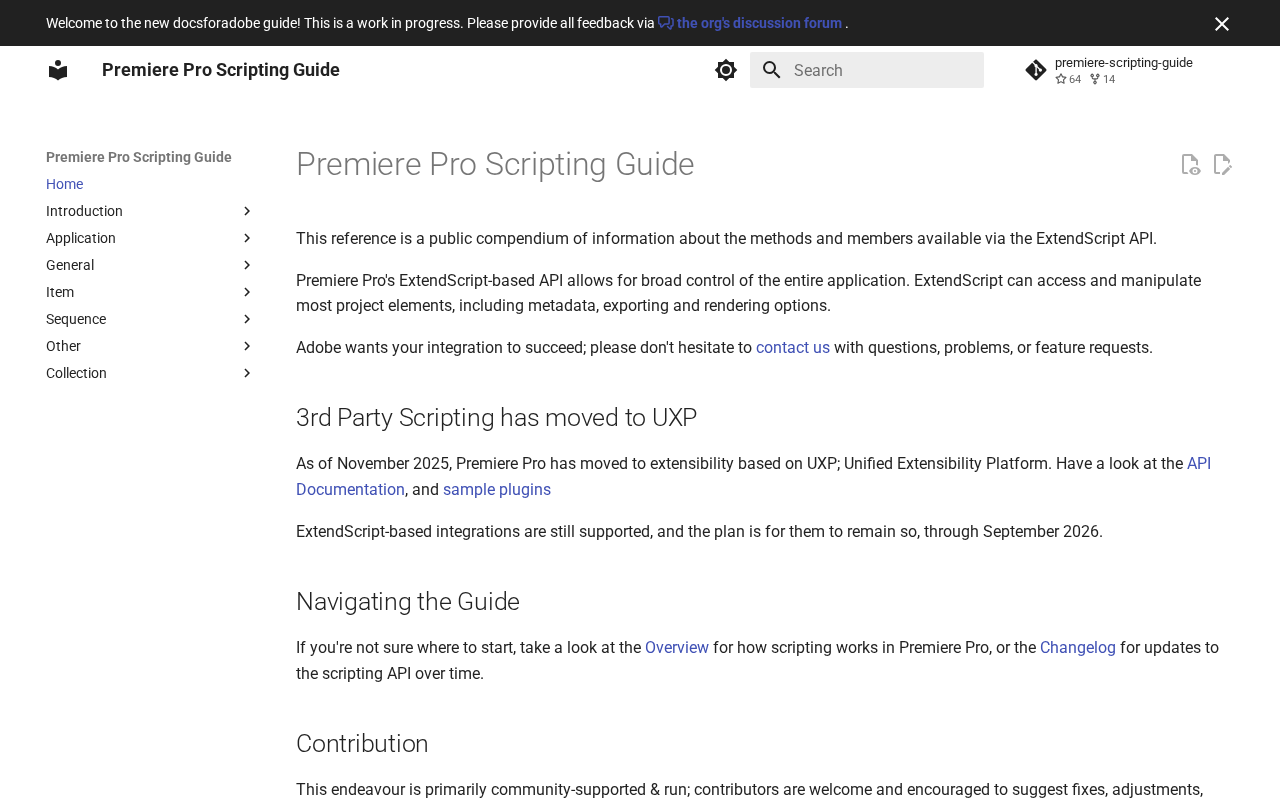This screenshot has height=800, width=1280.
Task: Select Home in the sidebar navigation
Action: click(65, 184)
